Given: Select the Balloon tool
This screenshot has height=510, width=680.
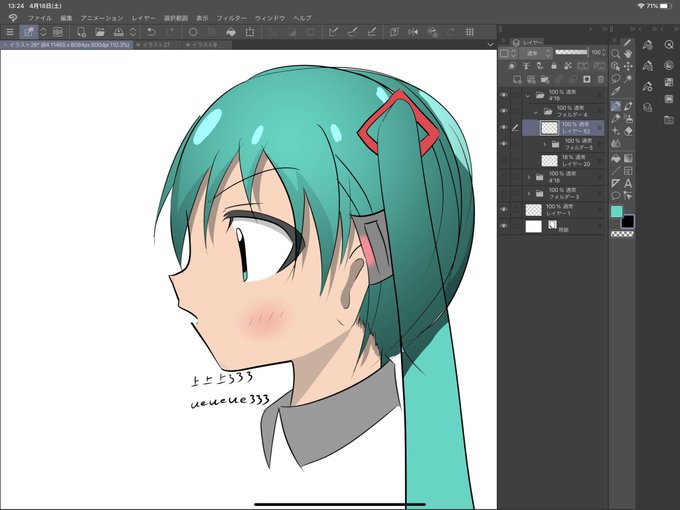Looking at the screenshot, I should (615, 196).
